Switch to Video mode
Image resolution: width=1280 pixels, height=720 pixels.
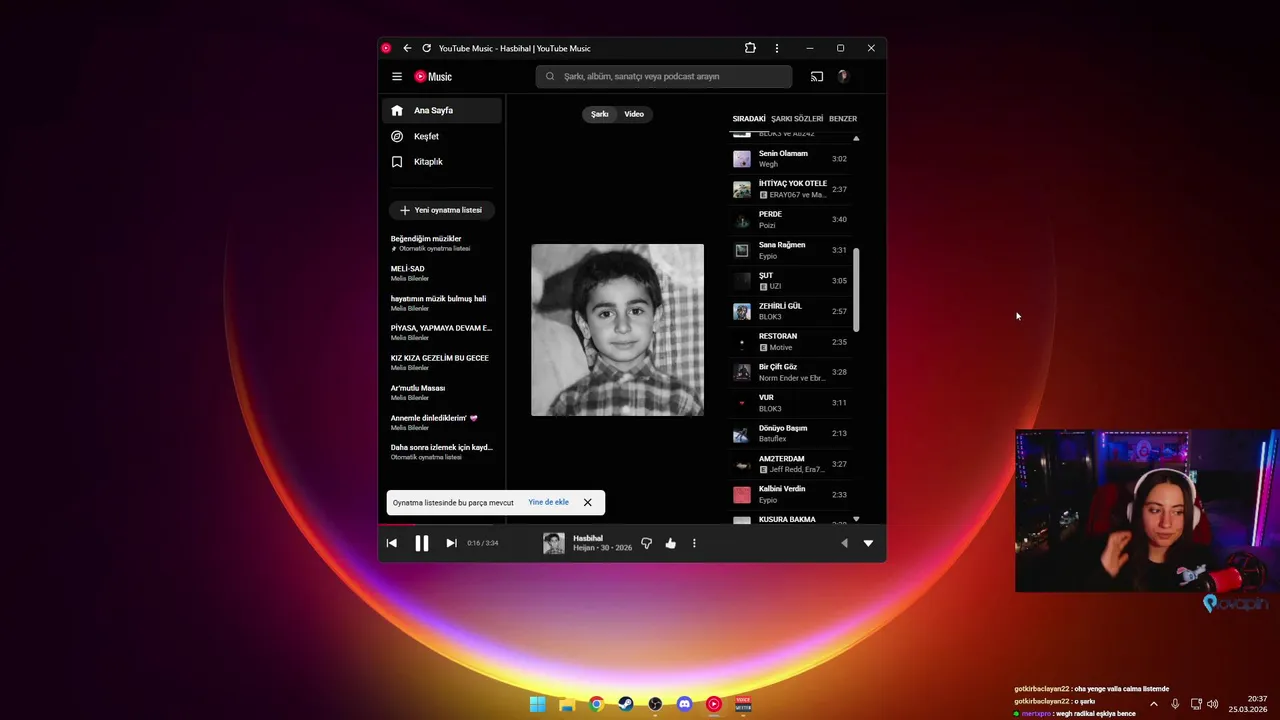click(x=634, y=114)
